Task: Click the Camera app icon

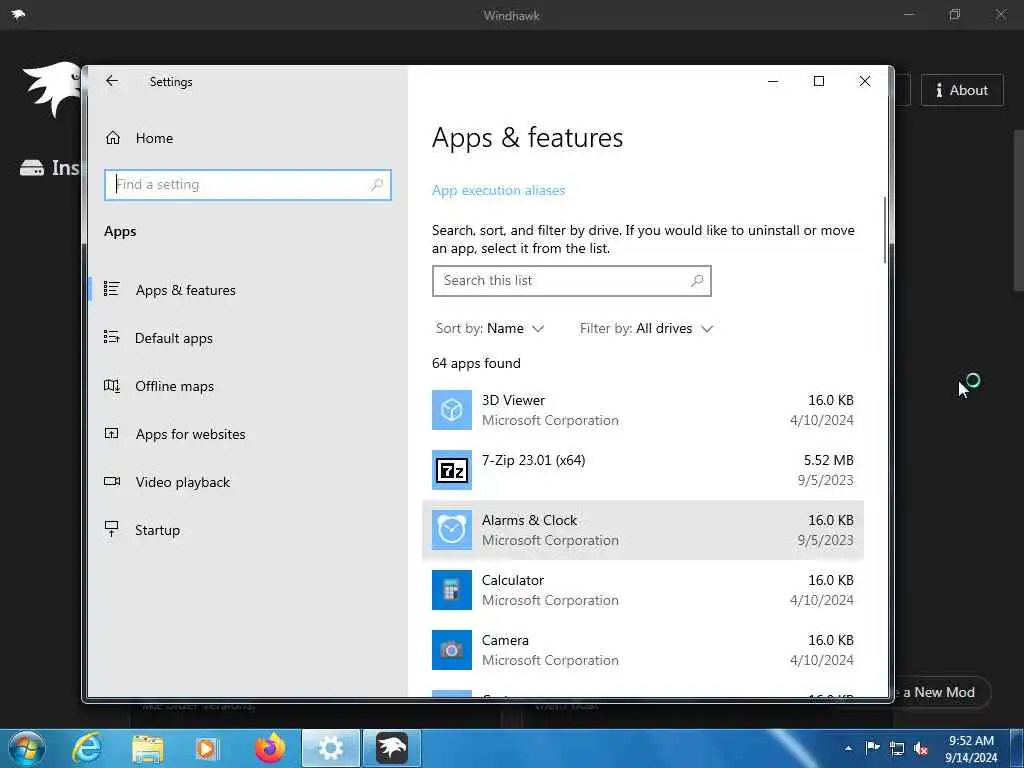Action: [x=451, y=650]
